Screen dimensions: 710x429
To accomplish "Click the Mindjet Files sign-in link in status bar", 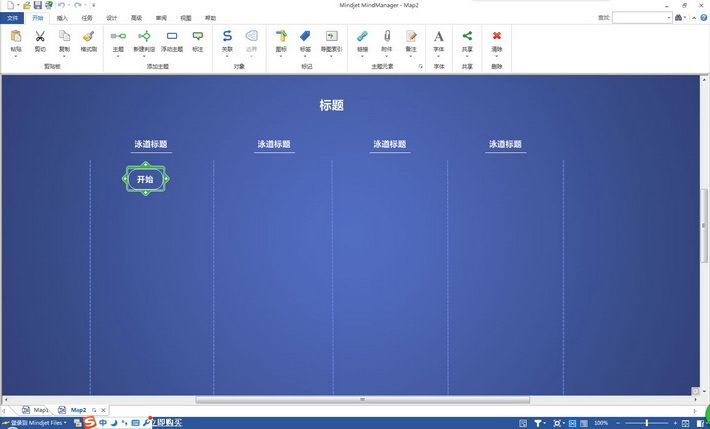I will (36, 423).
